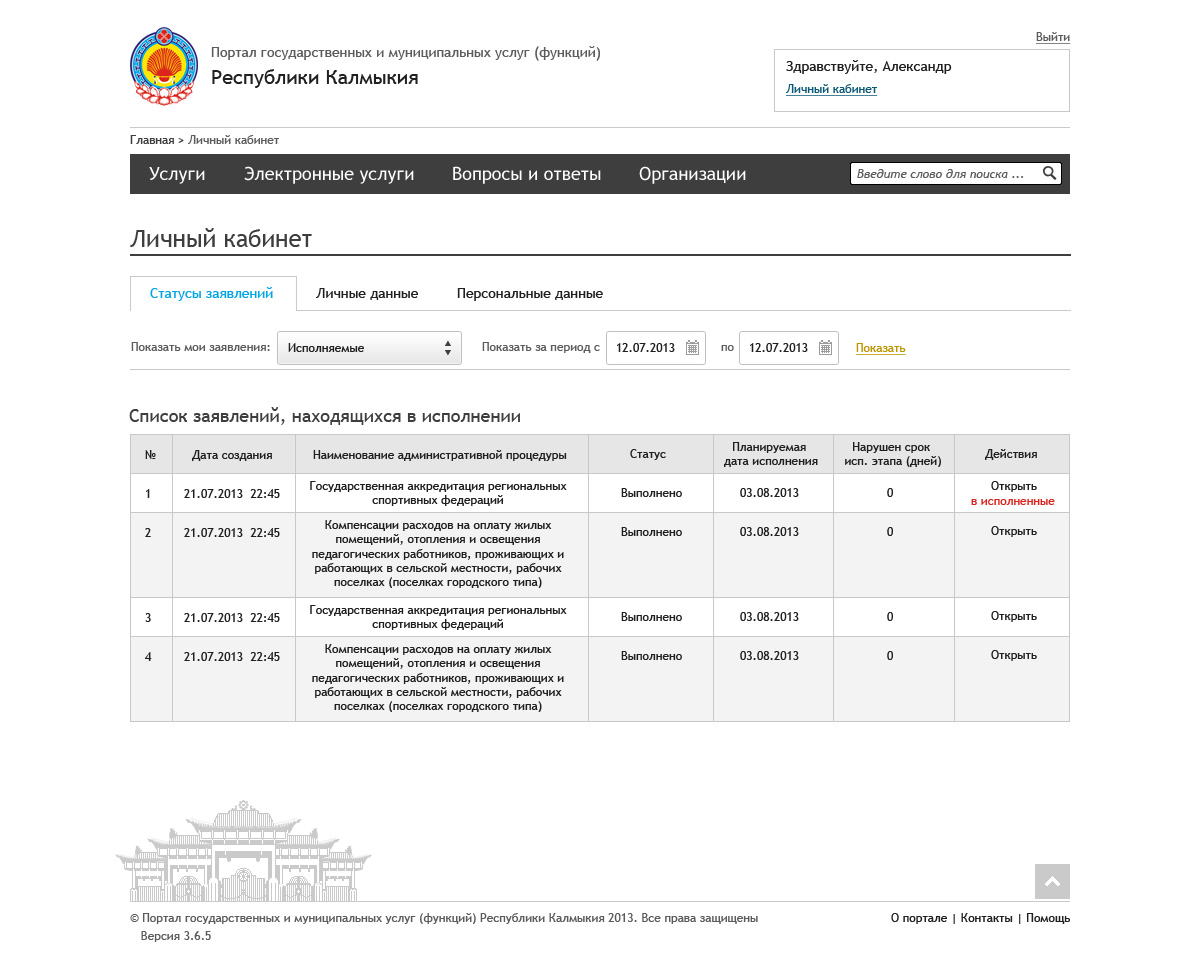Open the 'Контакты' footer link
This screenshot has height=960, width=1200.
pos(986,918)
